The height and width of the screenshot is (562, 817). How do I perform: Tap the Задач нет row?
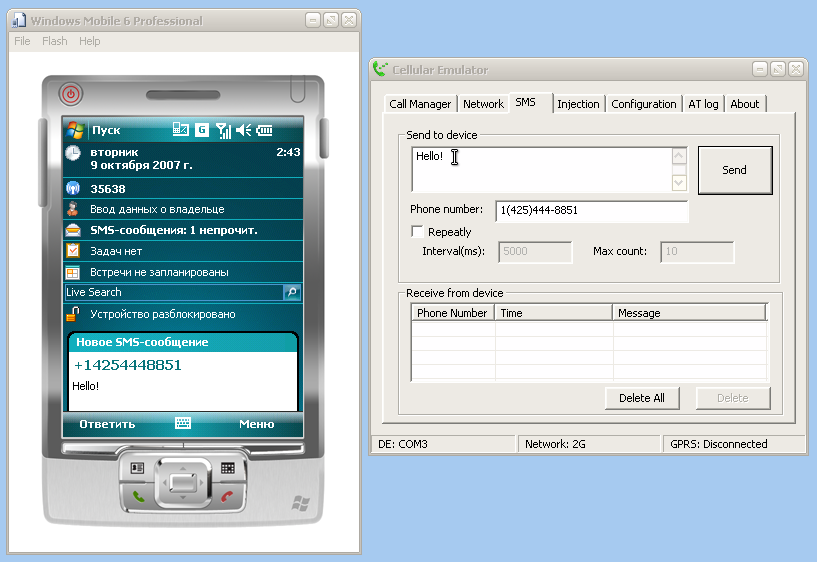click(183, 251)
